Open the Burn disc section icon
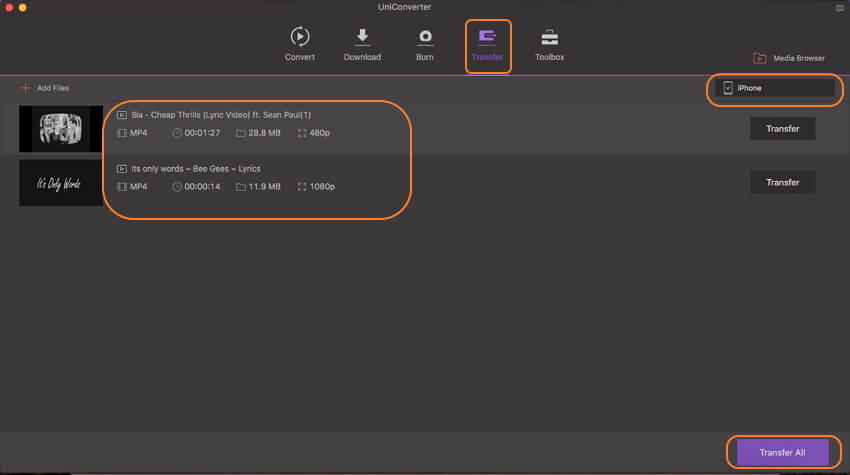The height and width of the screenshot is (475, 850). [425, 37]
